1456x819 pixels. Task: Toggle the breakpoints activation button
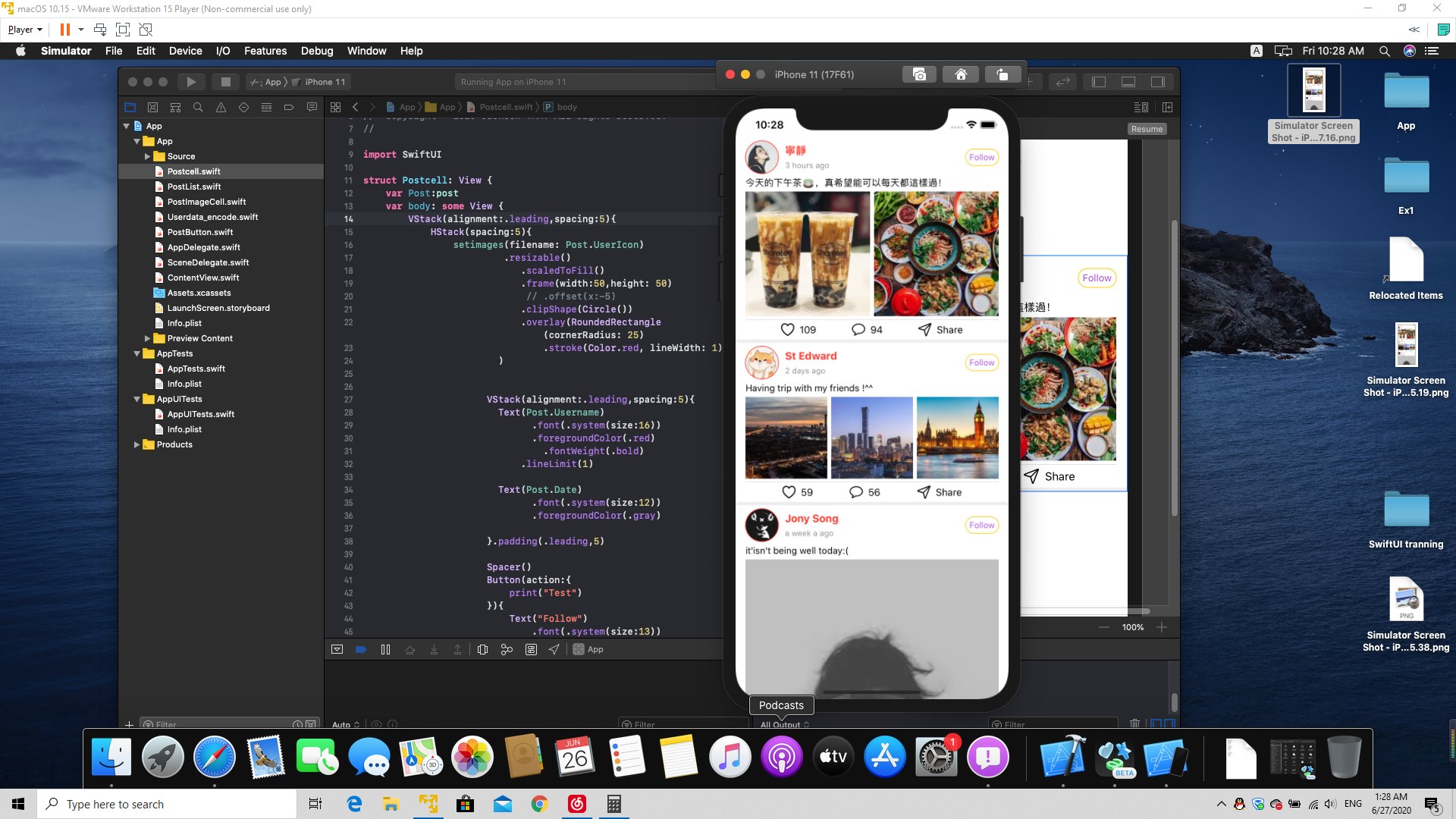(x=361, y=650)
